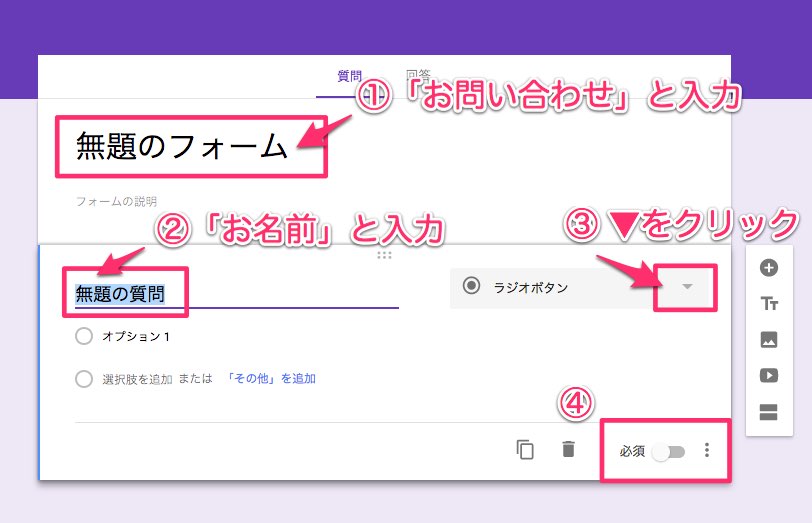Image resolution: width=812 pixels, height=523 pixels.
Task: Click the radio circle beside 選択肢を追加
Action: point(83,379)
